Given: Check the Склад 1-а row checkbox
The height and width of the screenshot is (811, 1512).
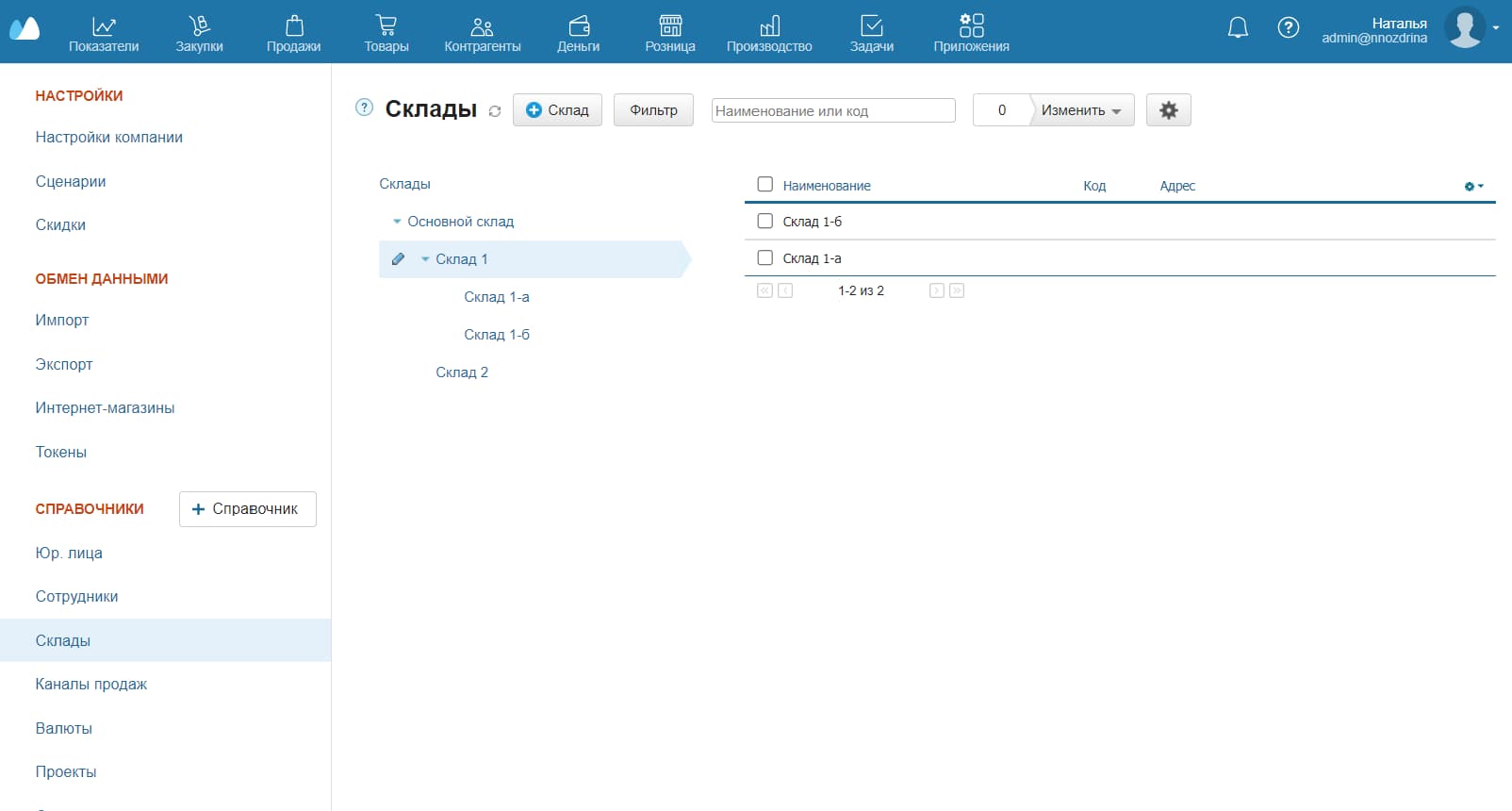Looking at the screenshot, I should tap(765, 257).
